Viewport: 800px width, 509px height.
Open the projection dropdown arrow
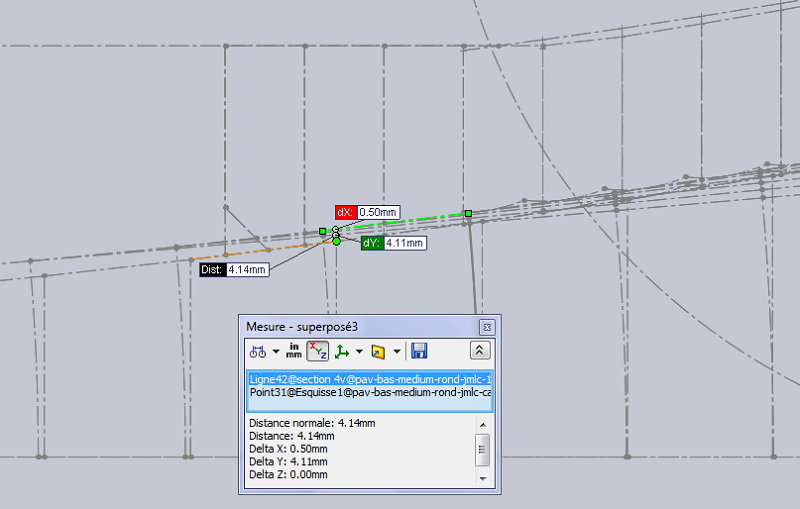(396, 351)
